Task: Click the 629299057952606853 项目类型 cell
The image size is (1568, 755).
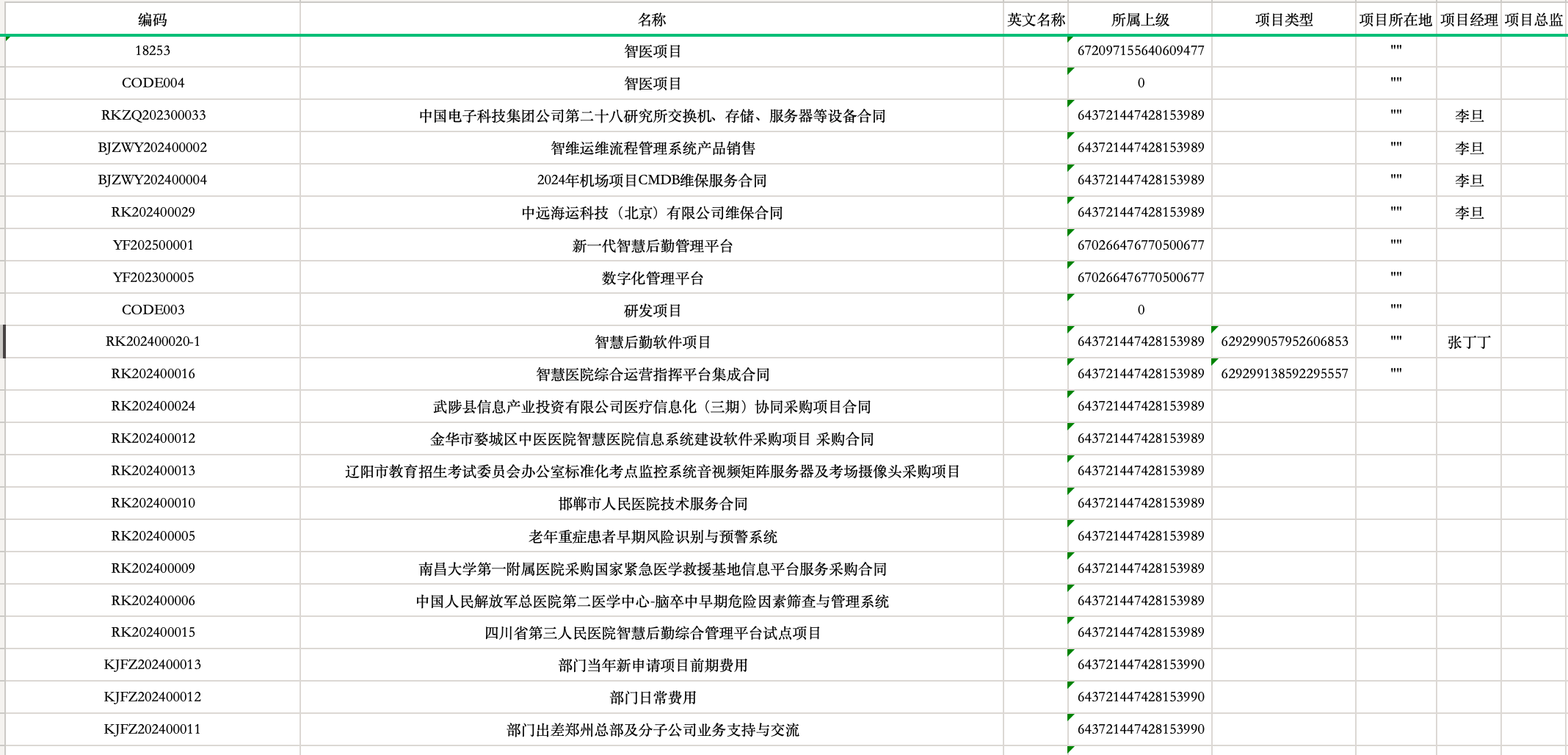Action: click(x=1284, y=342)
